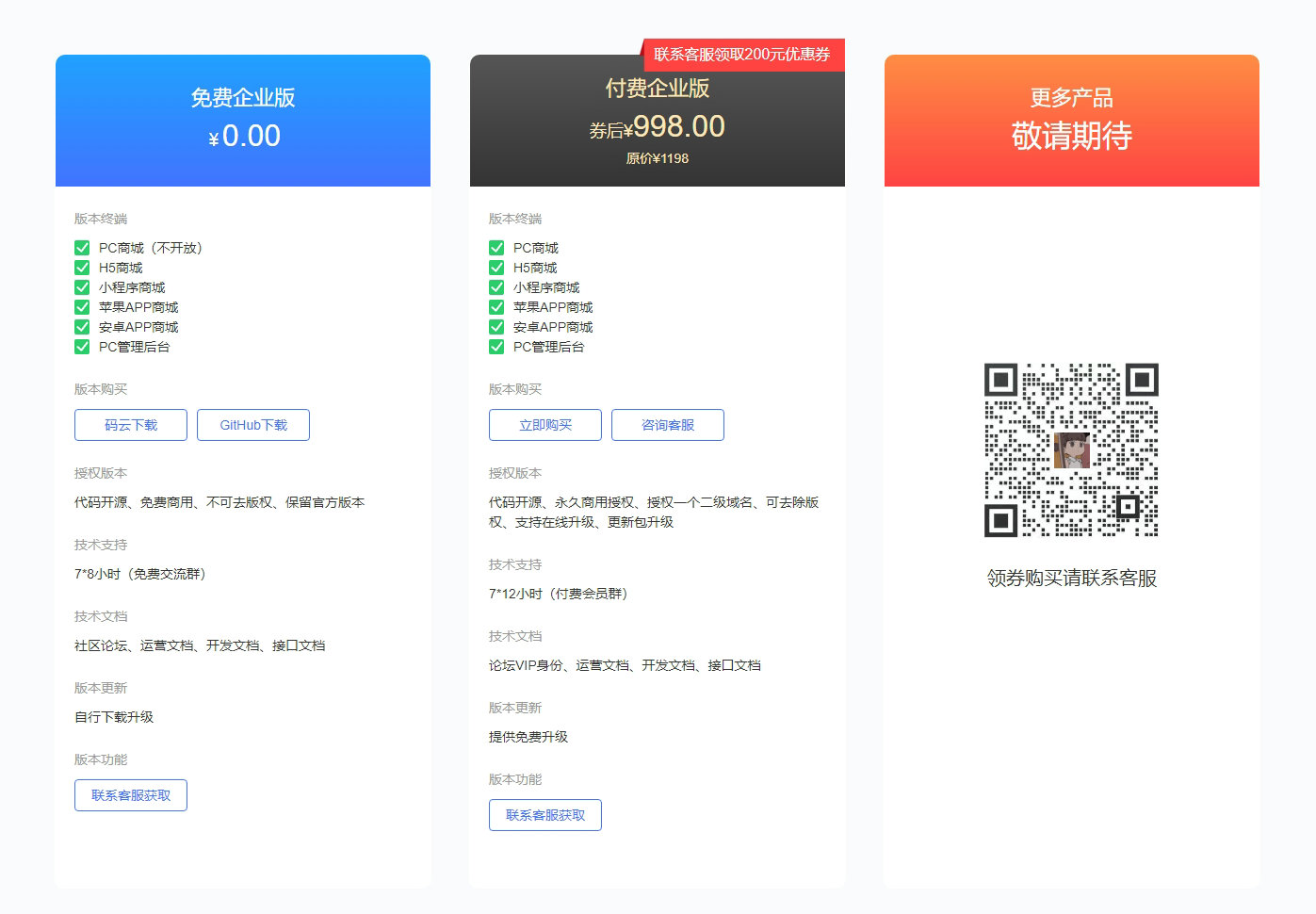Click the 付费企业版 title

pyautogui.click(x=658, y=89)
